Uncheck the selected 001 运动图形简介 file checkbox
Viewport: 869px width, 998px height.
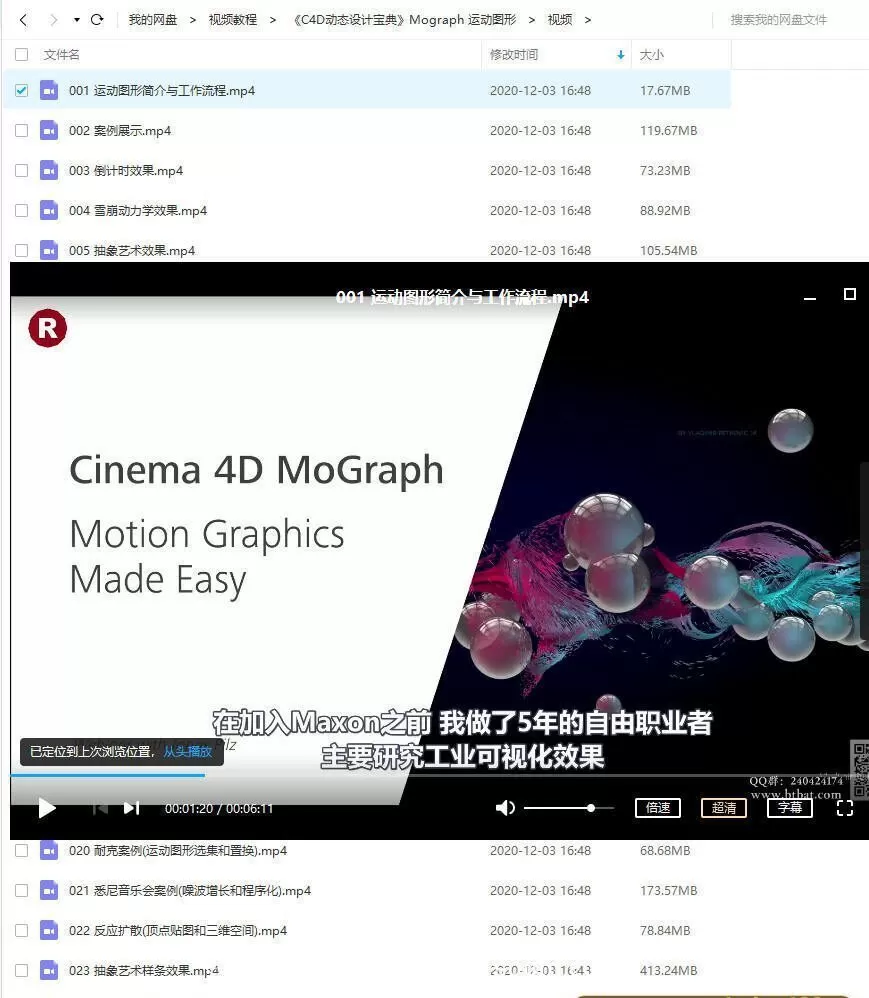click(x=22, y=90)
